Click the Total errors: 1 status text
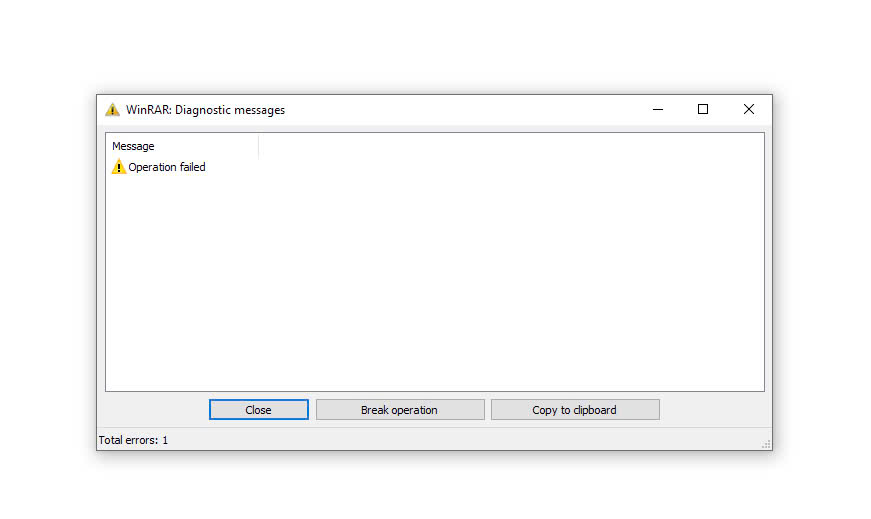This screenshot has height=519, width=871. point(133,440)
